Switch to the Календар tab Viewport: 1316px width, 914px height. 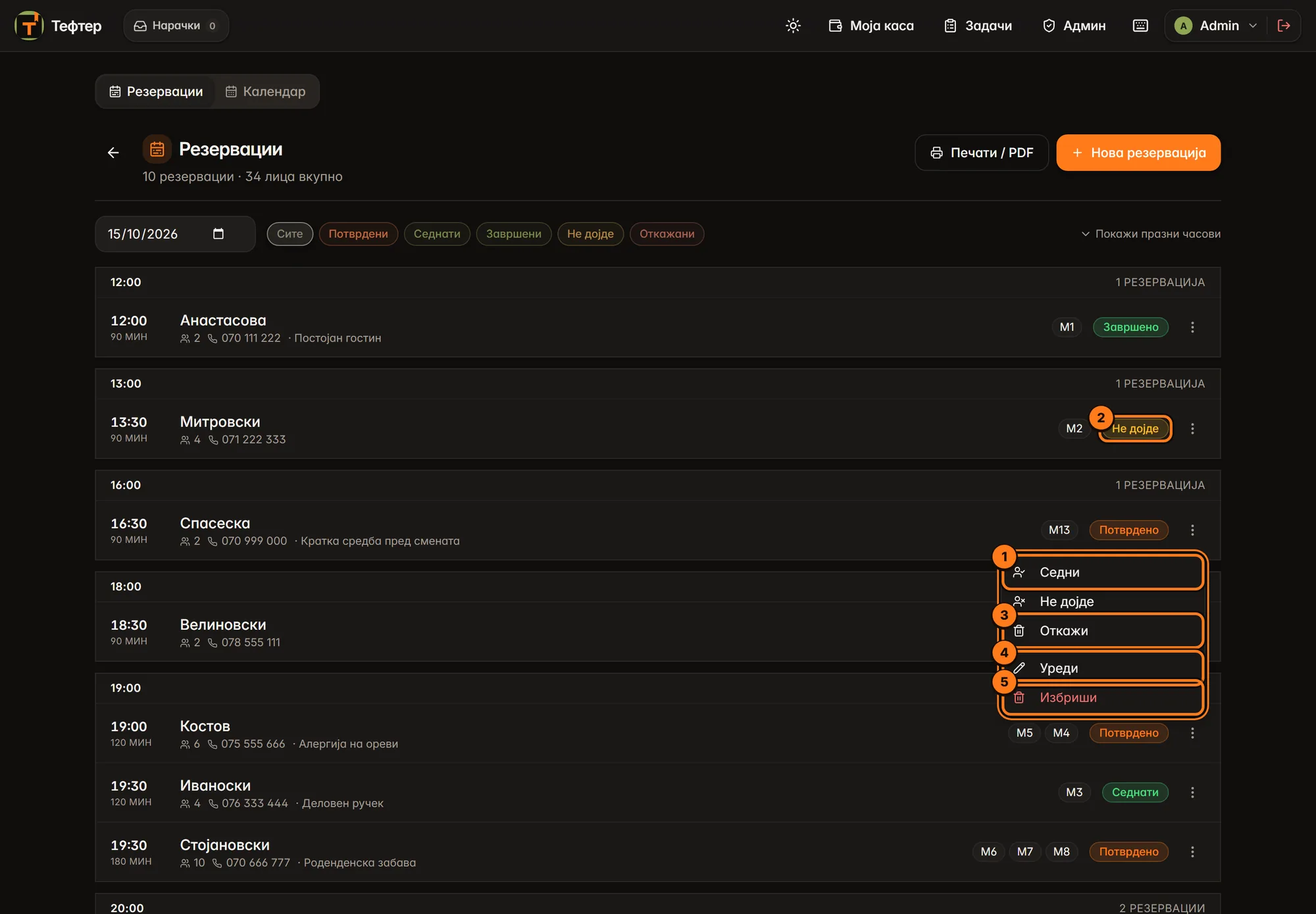click(x=266, y=91)
